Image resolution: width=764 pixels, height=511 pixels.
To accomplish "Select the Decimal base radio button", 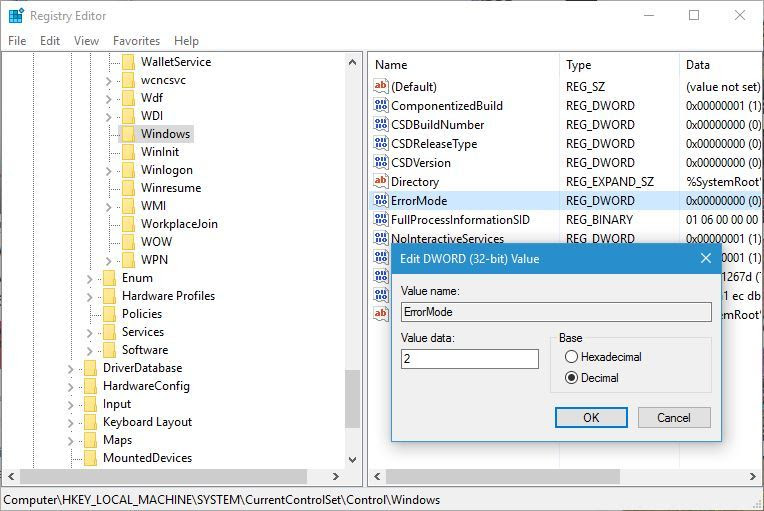I will [572, 378].
